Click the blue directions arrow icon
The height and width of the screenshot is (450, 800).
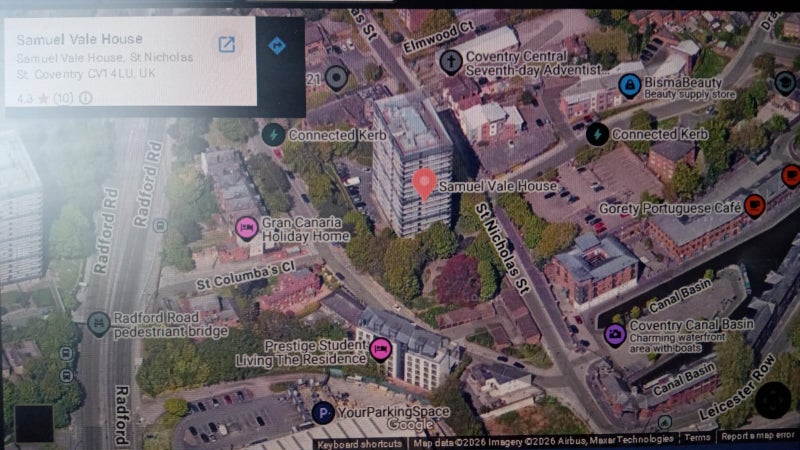(277, 46)
